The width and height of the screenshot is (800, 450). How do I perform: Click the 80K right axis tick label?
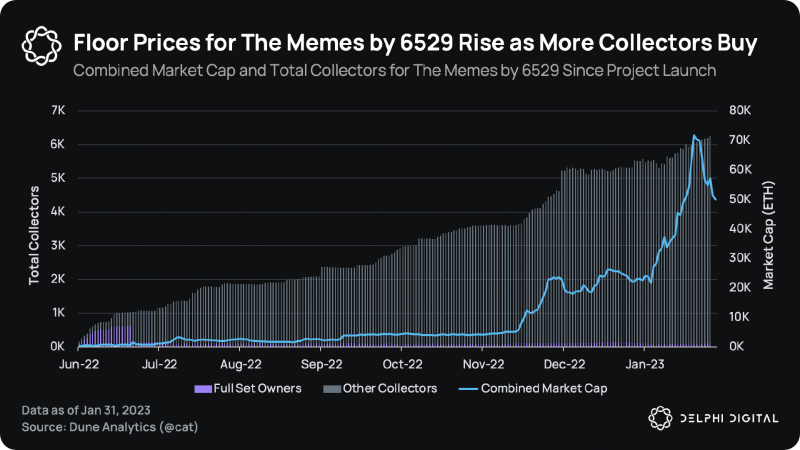(x=740, y=110)
